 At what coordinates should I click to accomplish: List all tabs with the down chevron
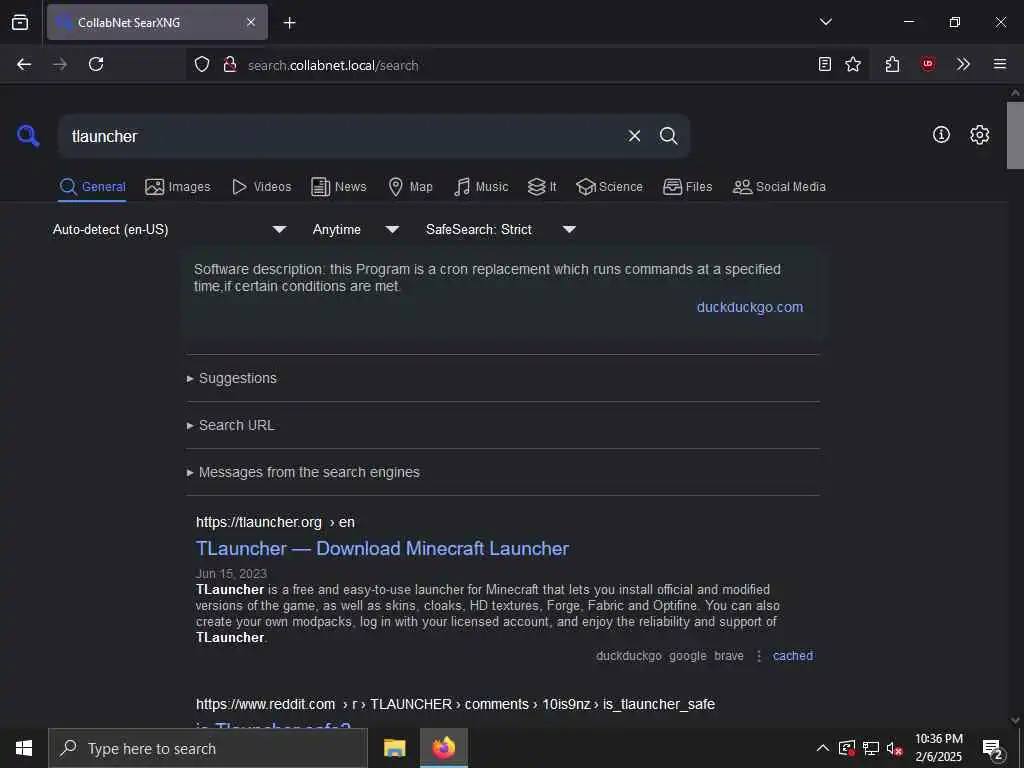825,22
